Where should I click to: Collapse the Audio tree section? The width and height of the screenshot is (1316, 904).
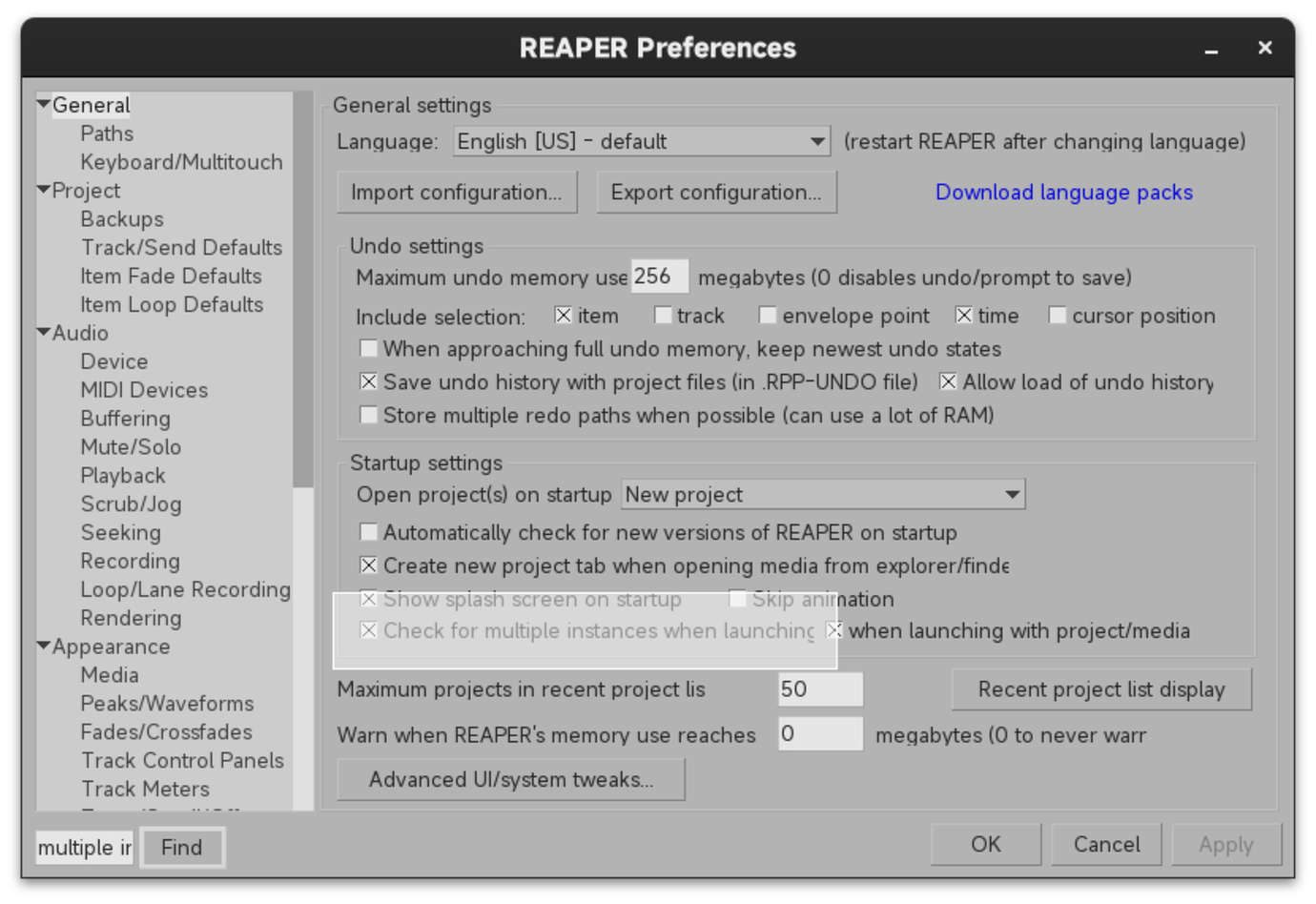43,333
